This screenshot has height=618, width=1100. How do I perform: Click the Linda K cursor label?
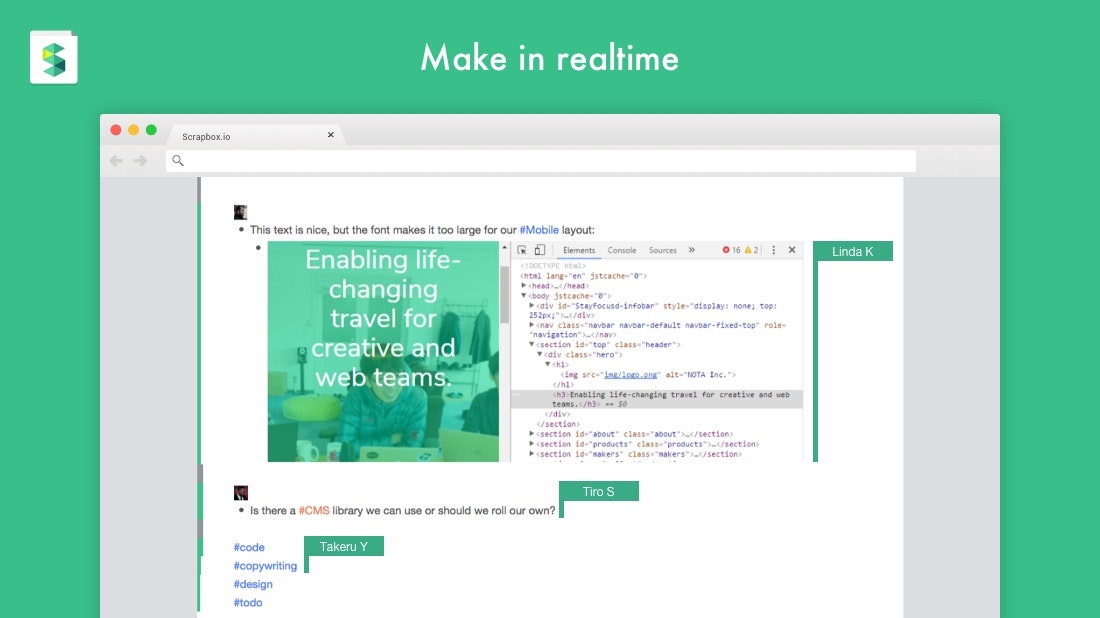(x=852, y=251)
